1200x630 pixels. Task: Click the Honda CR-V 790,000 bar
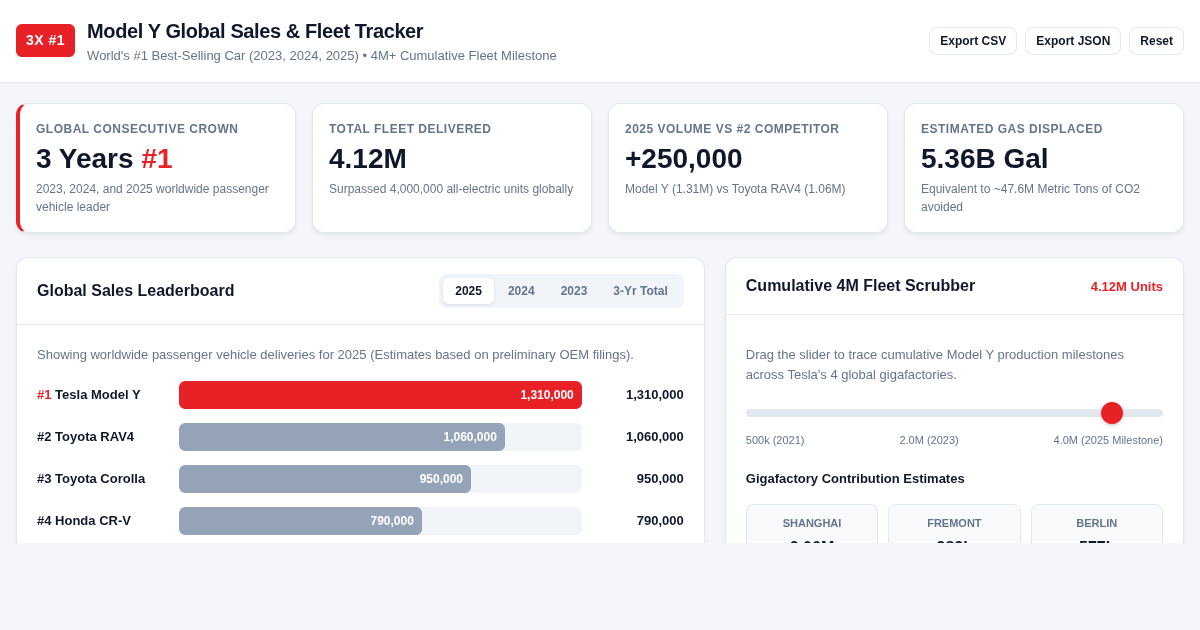[300, 521]
